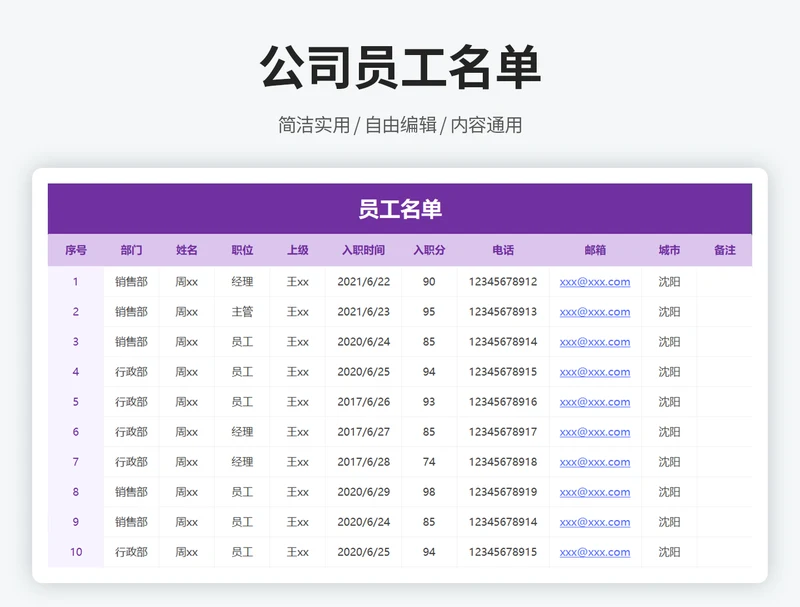Open the email link in row 8
Viewport: 800px width, 607px height.
coord(595,492)
